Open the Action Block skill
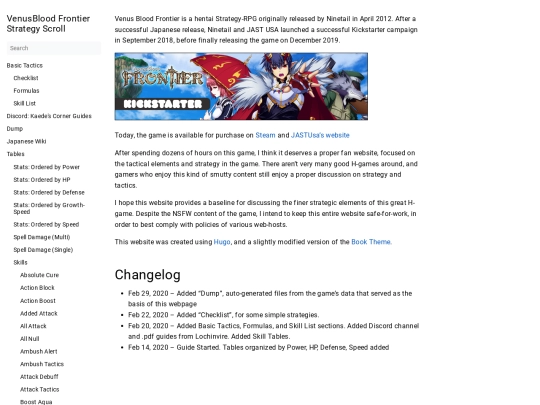Screen dimensions: 540x405 [37, 288]
